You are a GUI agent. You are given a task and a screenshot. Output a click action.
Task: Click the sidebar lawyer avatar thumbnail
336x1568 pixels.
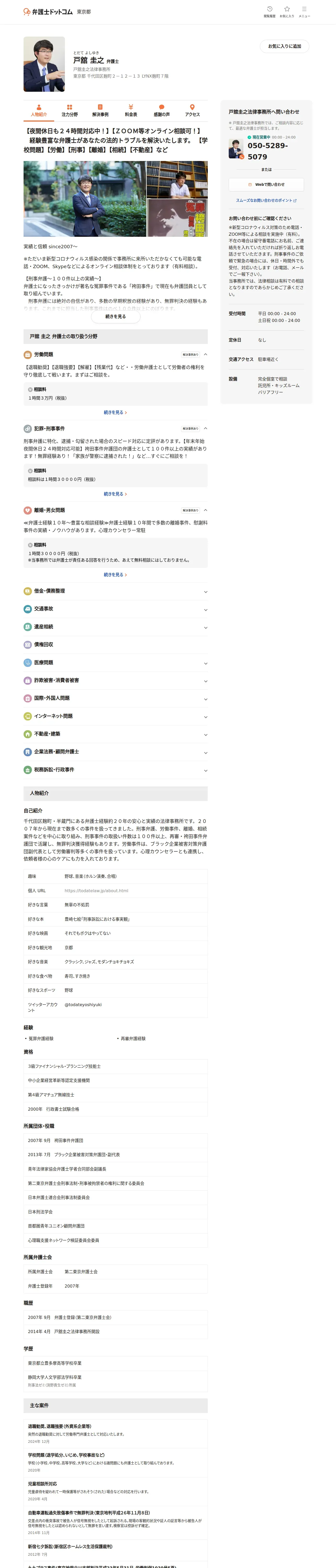(236, 148)
